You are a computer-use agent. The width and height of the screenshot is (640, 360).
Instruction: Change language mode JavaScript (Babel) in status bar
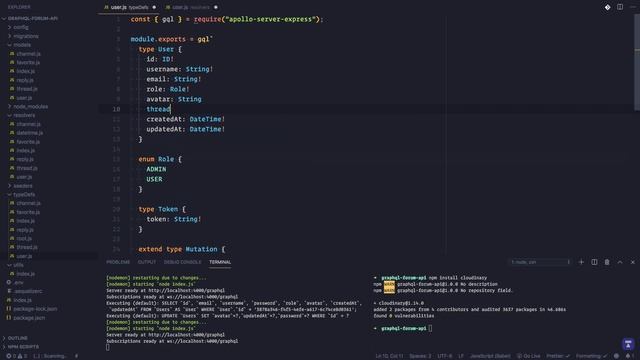pyautogui.click(x=490, y=356)
